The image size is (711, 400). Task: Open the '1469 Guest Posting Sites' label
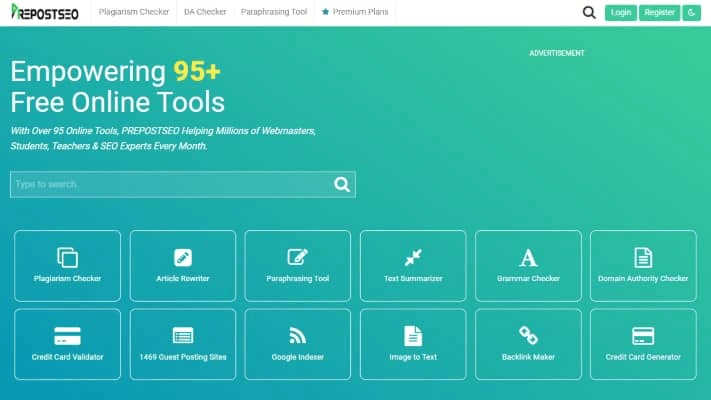(x=183, y=357)
